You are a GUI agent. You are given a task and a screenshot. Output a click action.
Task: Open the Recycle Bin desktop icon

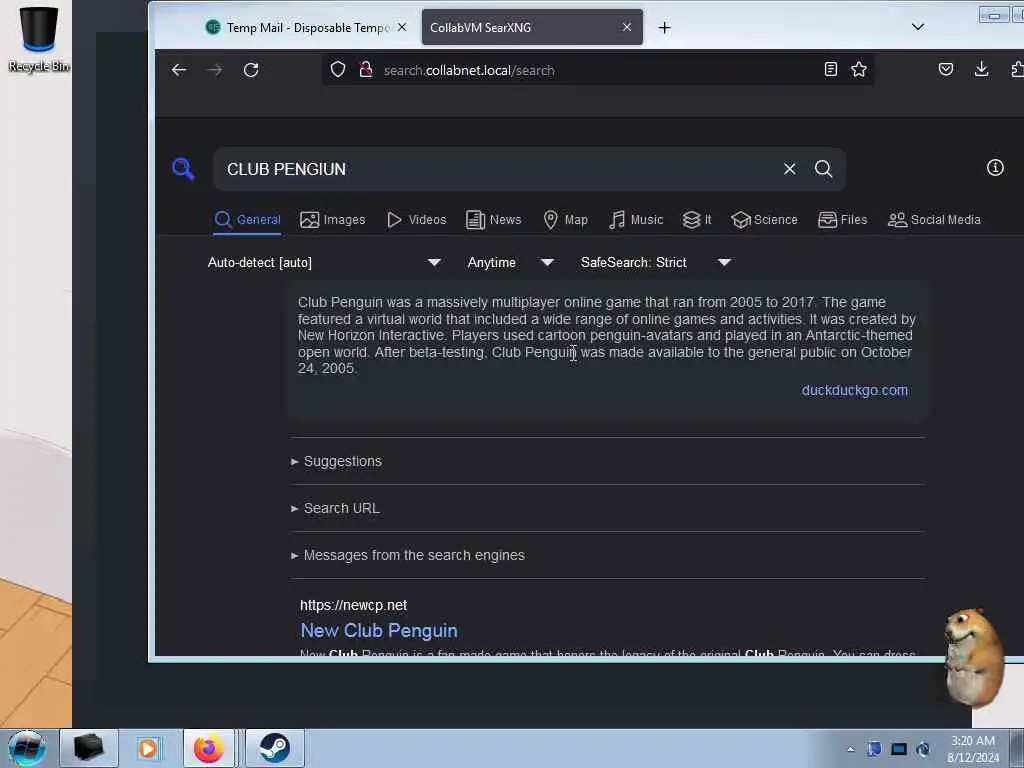pos(38,39)
